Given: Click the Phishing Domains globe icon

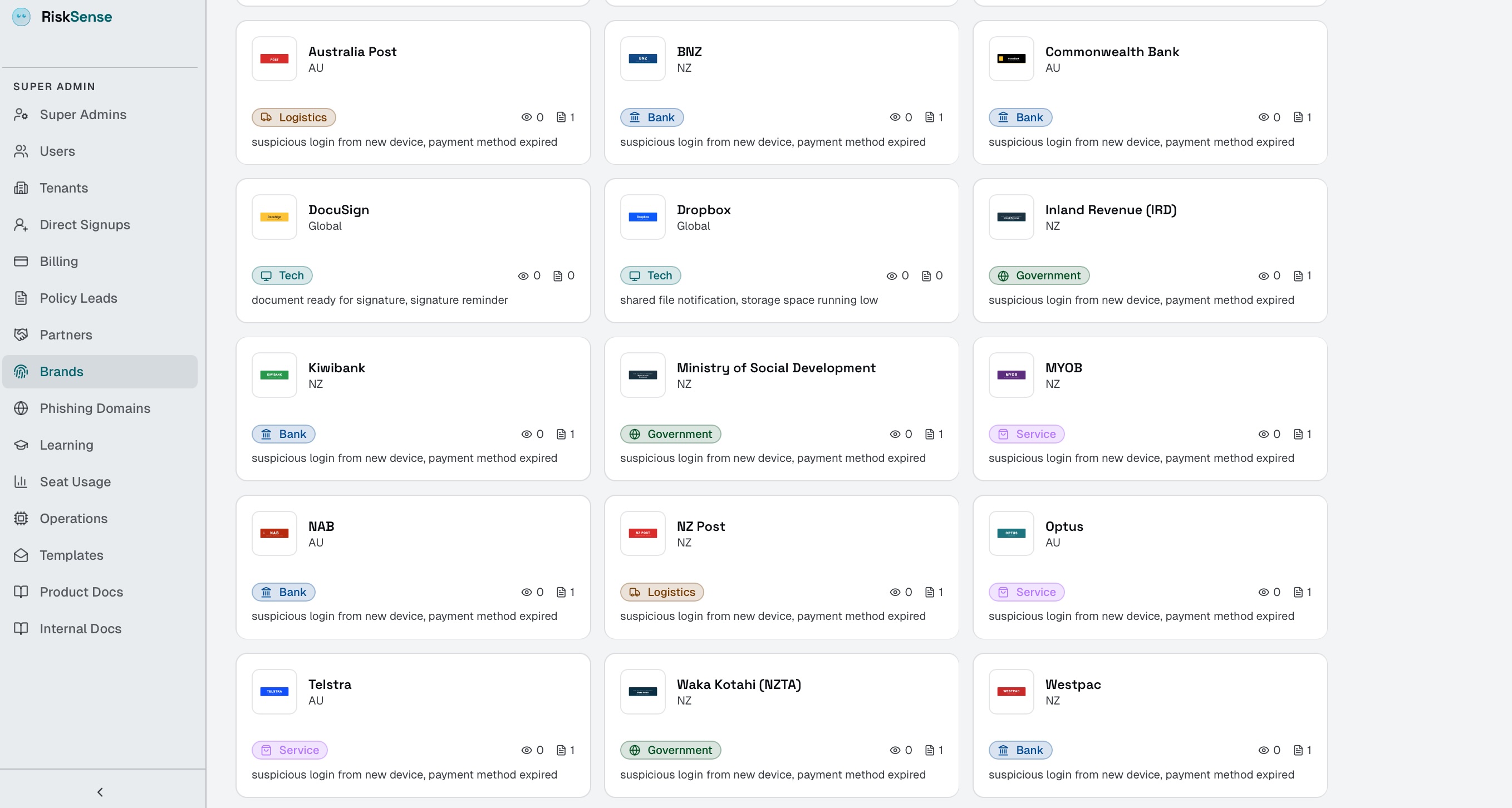Looking at the screenshot, I should coord(21,408).
